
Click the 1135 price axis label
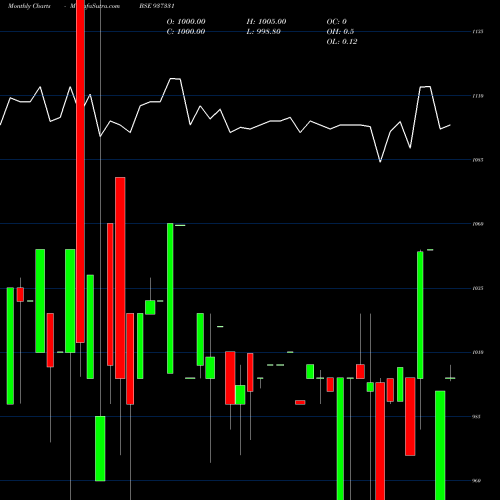click(478, 32)
